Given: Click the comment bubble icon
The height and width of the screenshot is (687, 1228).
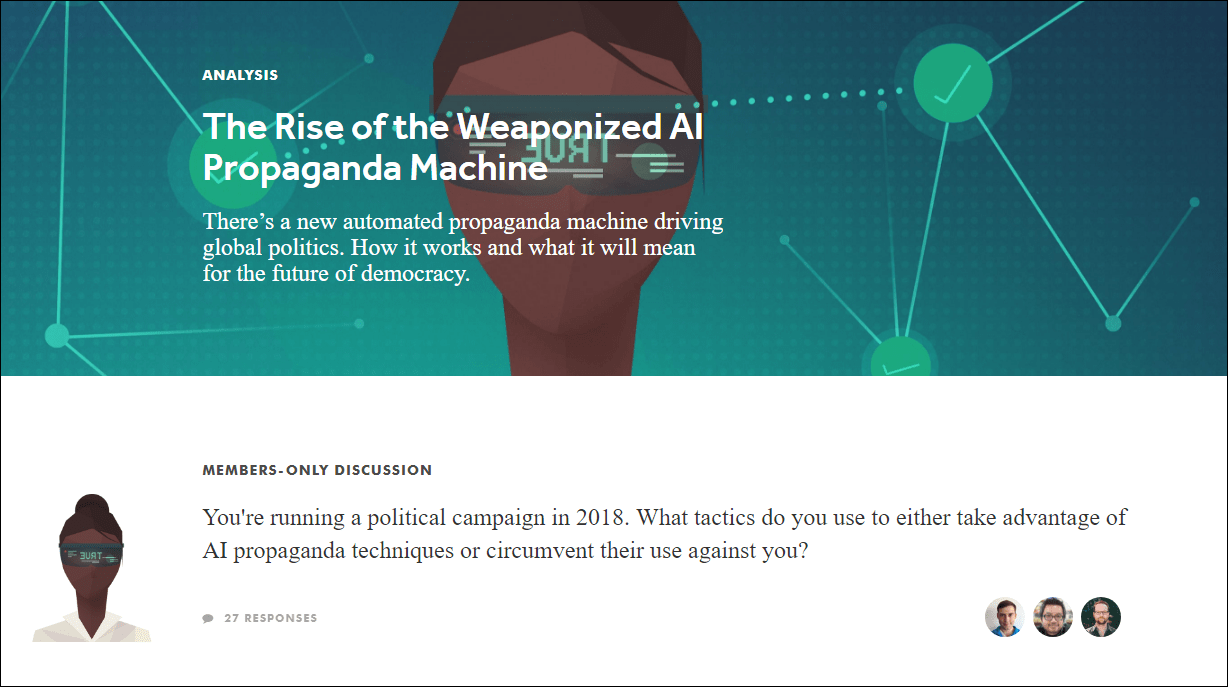Looking at the screenshot, I should (208, 618).
